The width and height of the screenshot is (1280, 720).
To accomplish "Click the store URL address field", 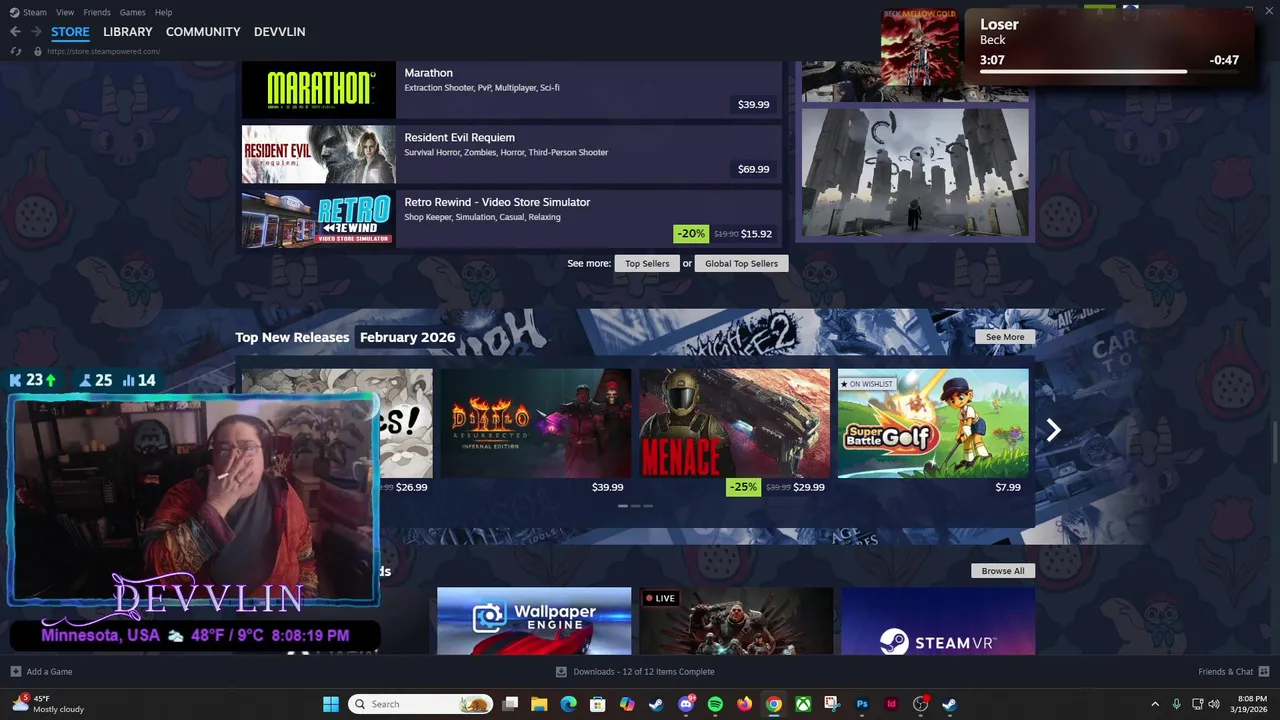I will pyautogui.click(x=104, y=51).
